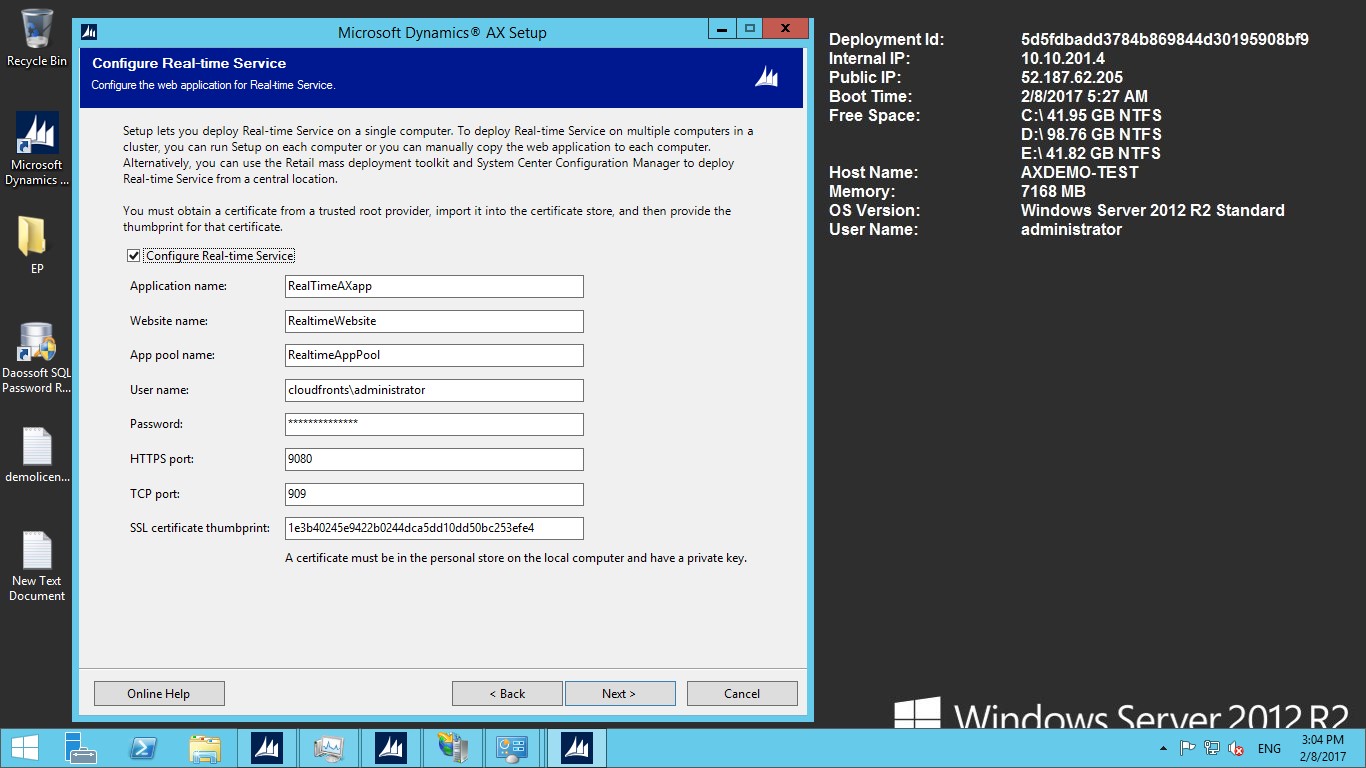Click the muted volume tray icon
The width and height of the screenshot is (1366, 768).
[x=1236, y=748]
